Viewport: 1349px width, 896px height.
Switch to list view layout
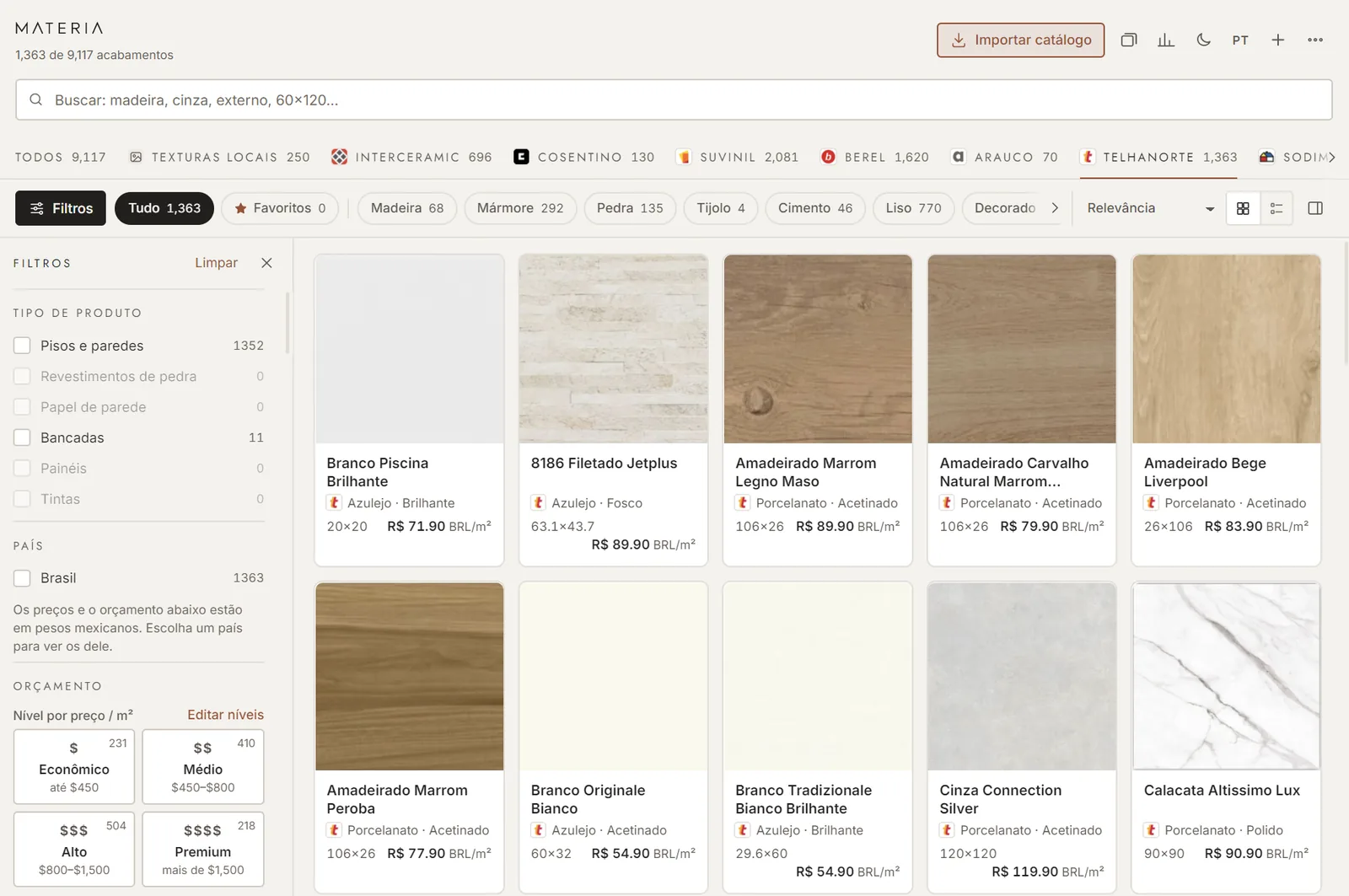(1276, 208)
